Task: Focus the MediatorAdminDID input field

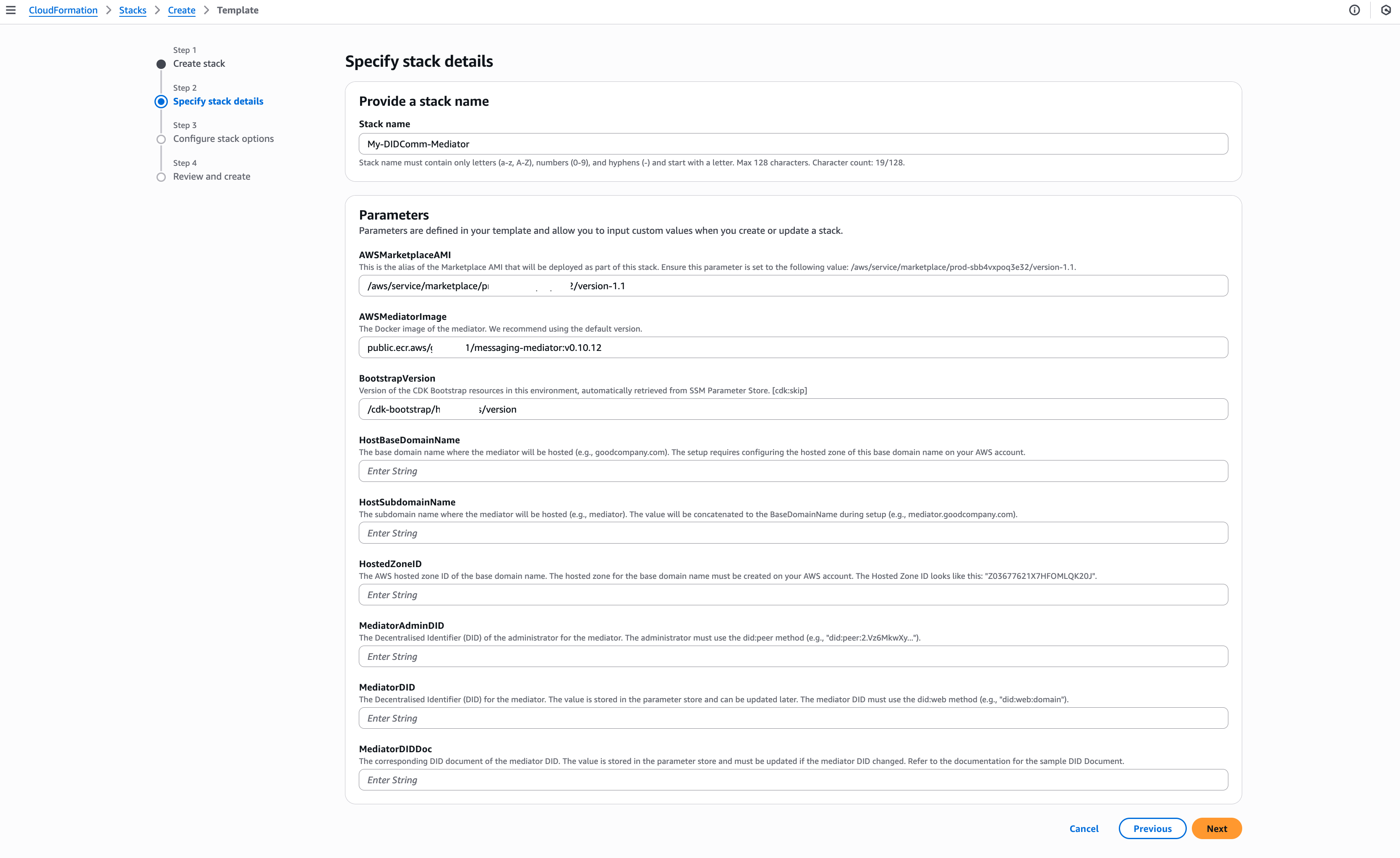Action: (793, 656)
